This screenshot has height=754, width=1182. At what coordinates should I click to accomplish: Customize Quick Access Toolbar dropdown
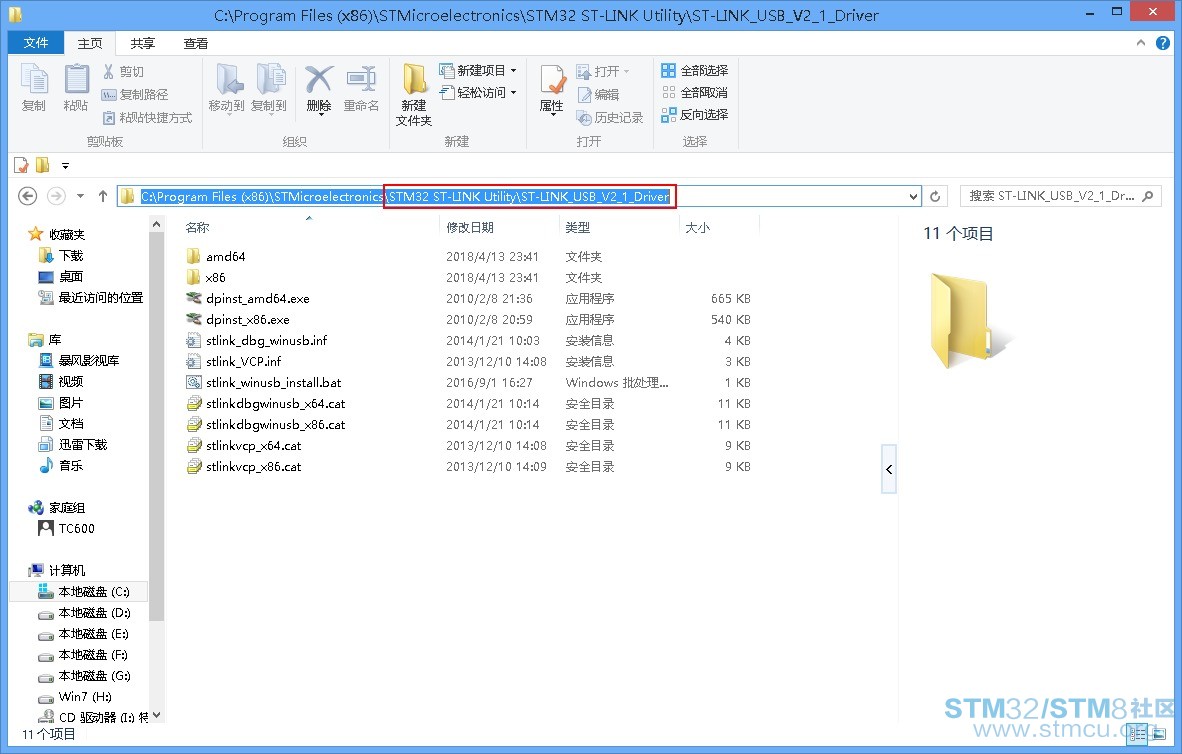(66, 166)
